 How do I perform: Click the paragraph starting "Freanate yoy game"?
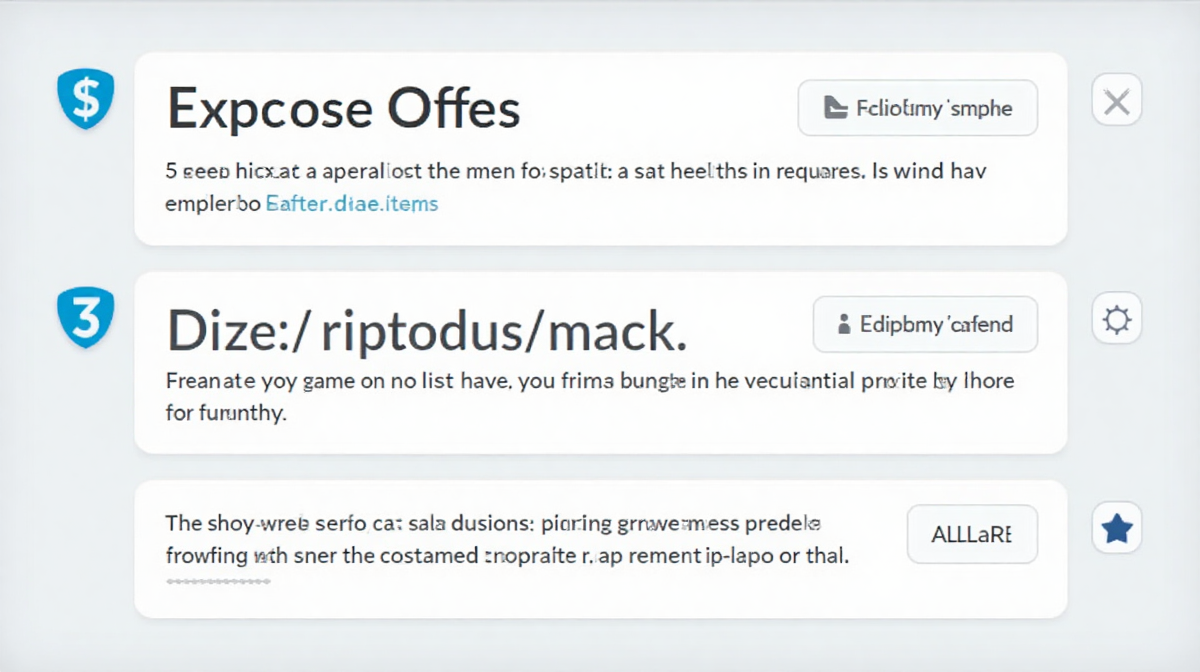click(x=589, y=396)
